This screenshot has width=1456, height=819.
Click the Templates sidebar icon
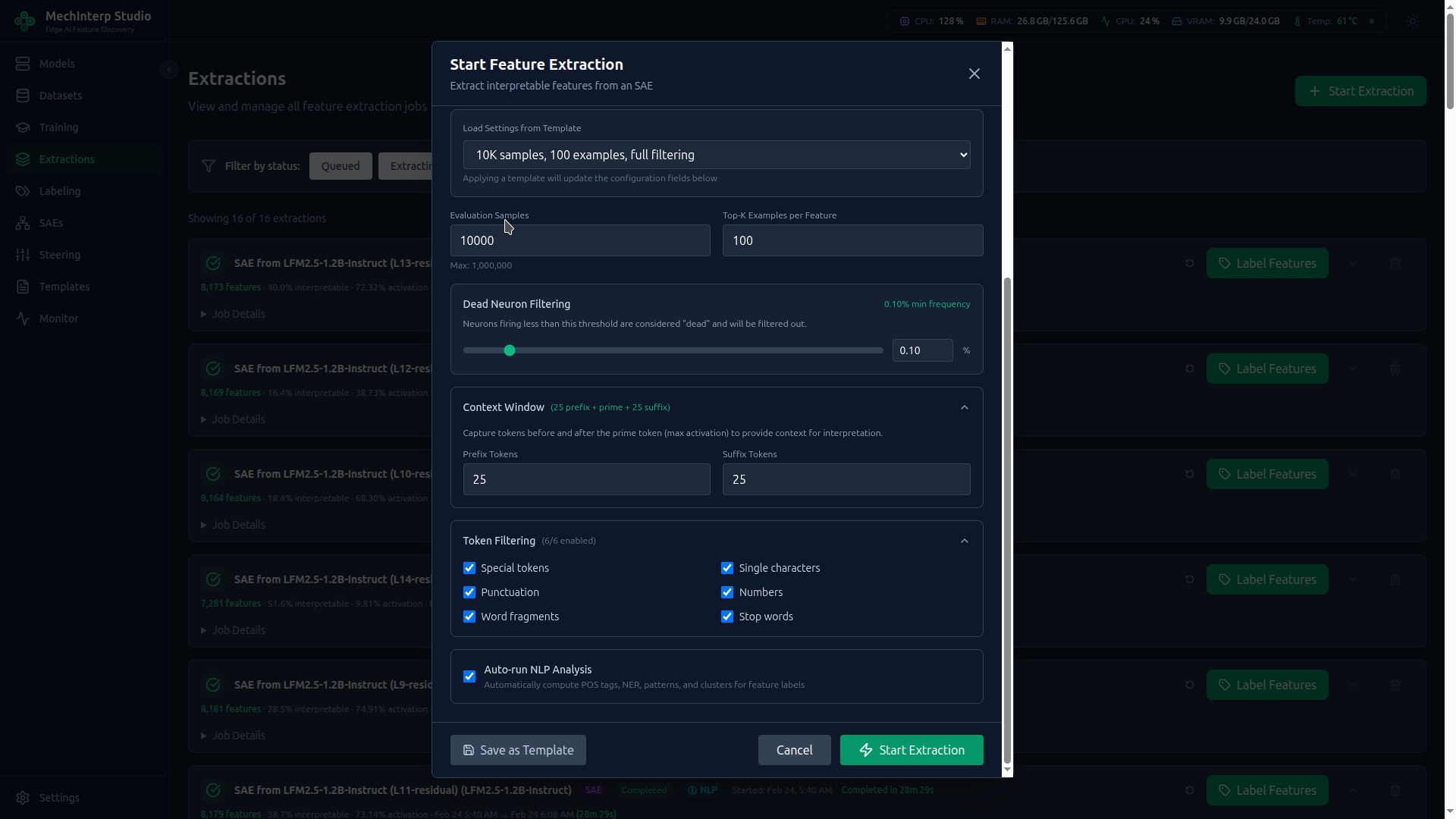point(23,287)
